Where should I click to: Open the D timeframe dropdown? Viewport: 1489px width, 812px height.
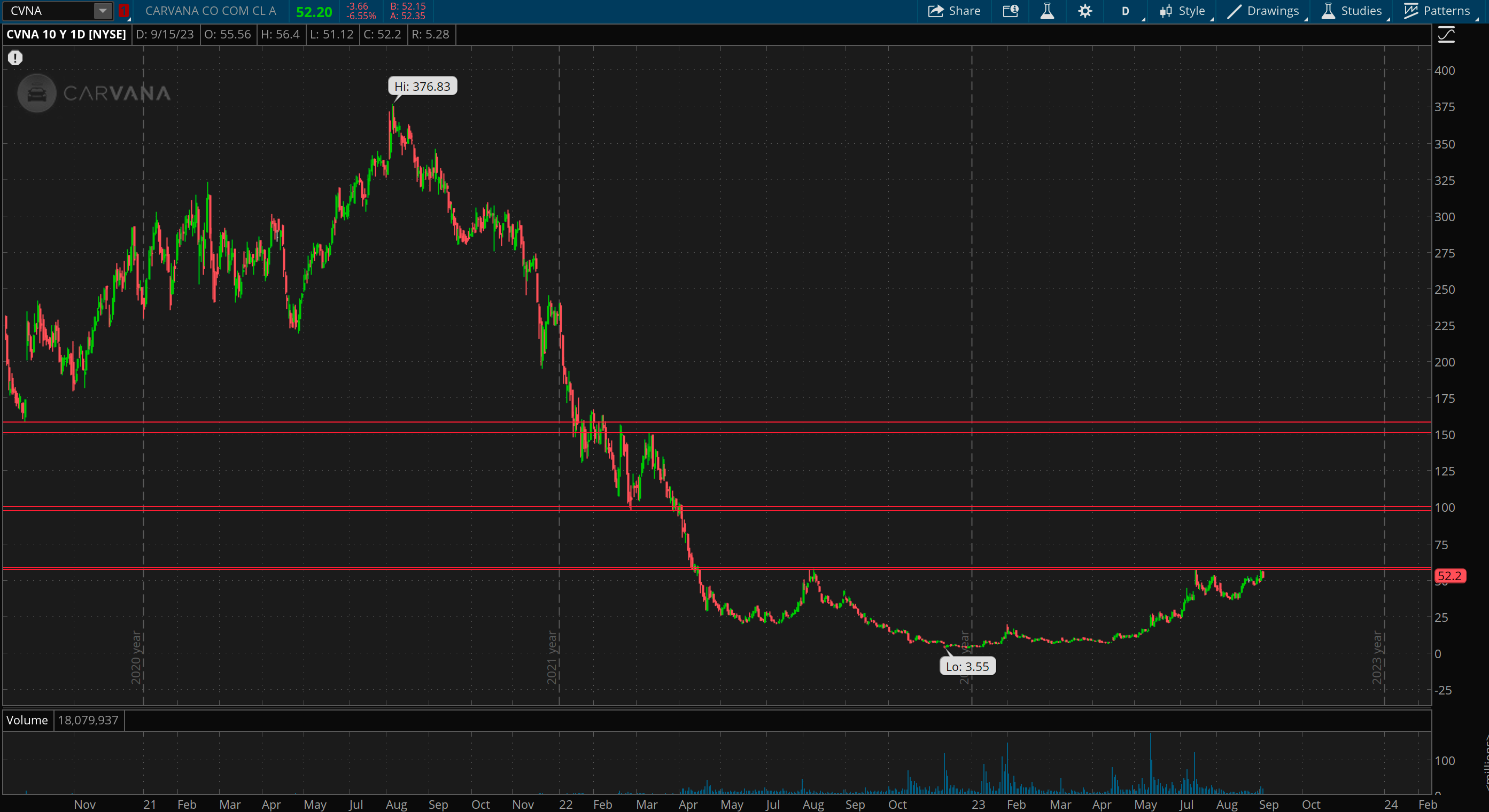pos(1126,11)
